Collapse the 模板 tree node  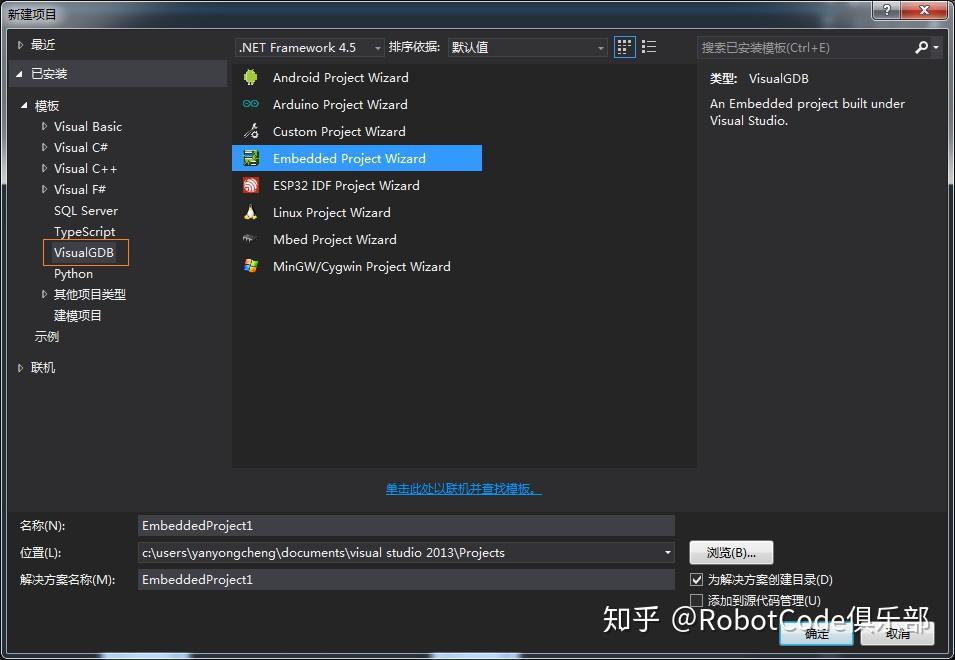[25, 105]
